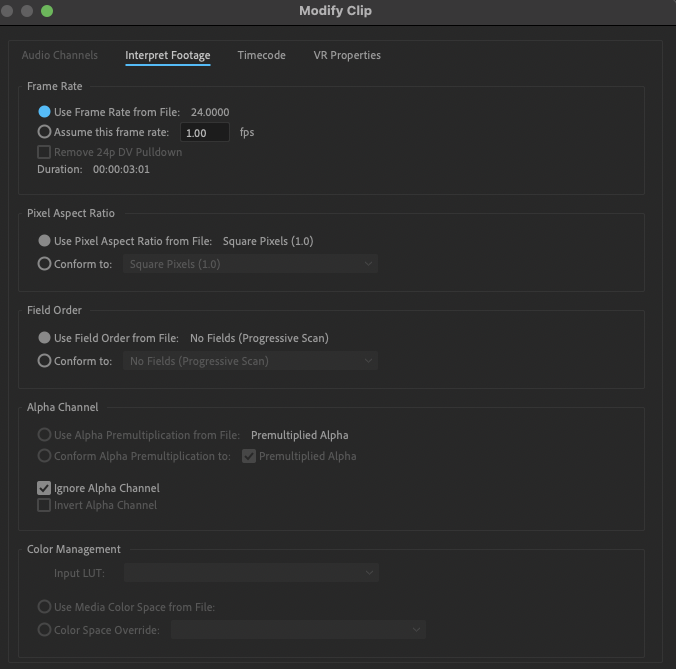Image resolution: width=676 pixels, height=669 pixels.
Task: Select the Interpret Footage tab
Action: 167,55
